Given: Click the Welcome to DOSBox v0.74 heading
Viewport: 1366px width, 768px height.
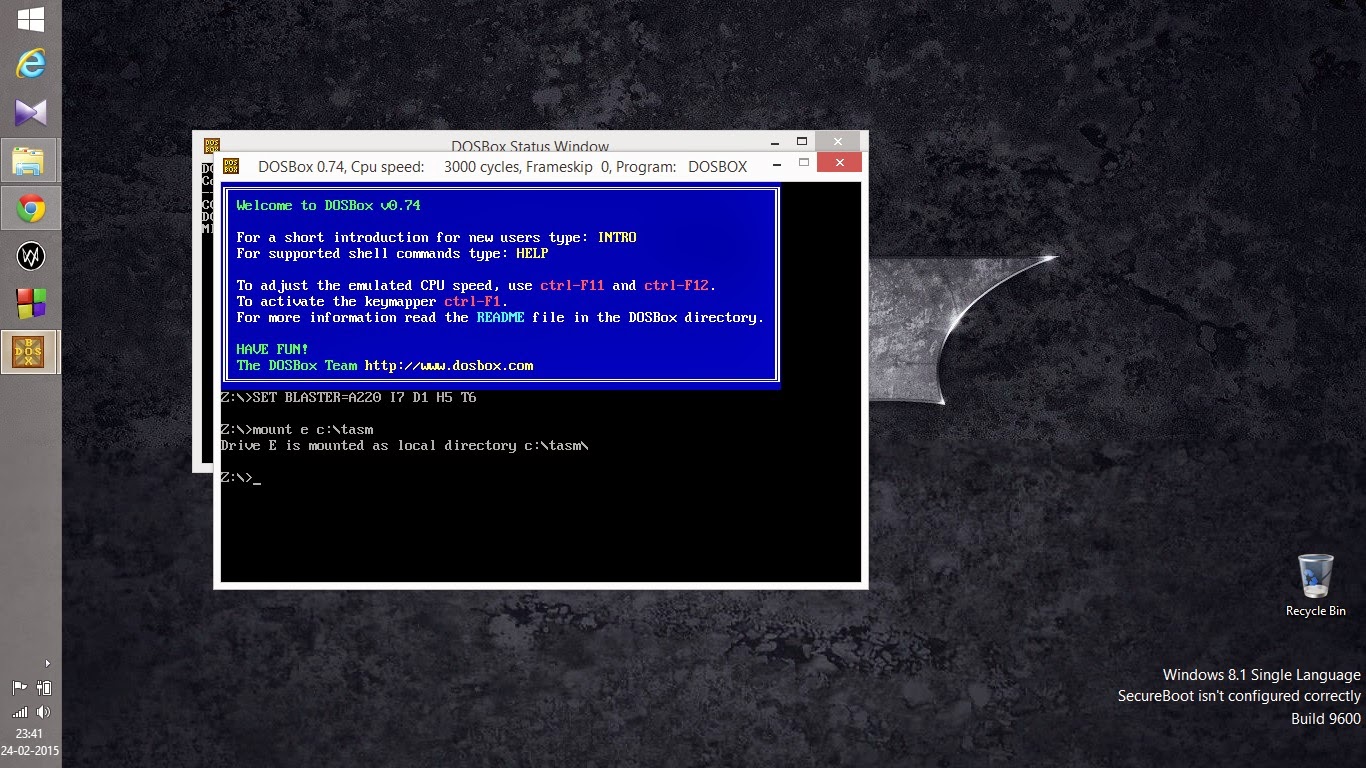Looking at the screenshot, I should (328, 205).
